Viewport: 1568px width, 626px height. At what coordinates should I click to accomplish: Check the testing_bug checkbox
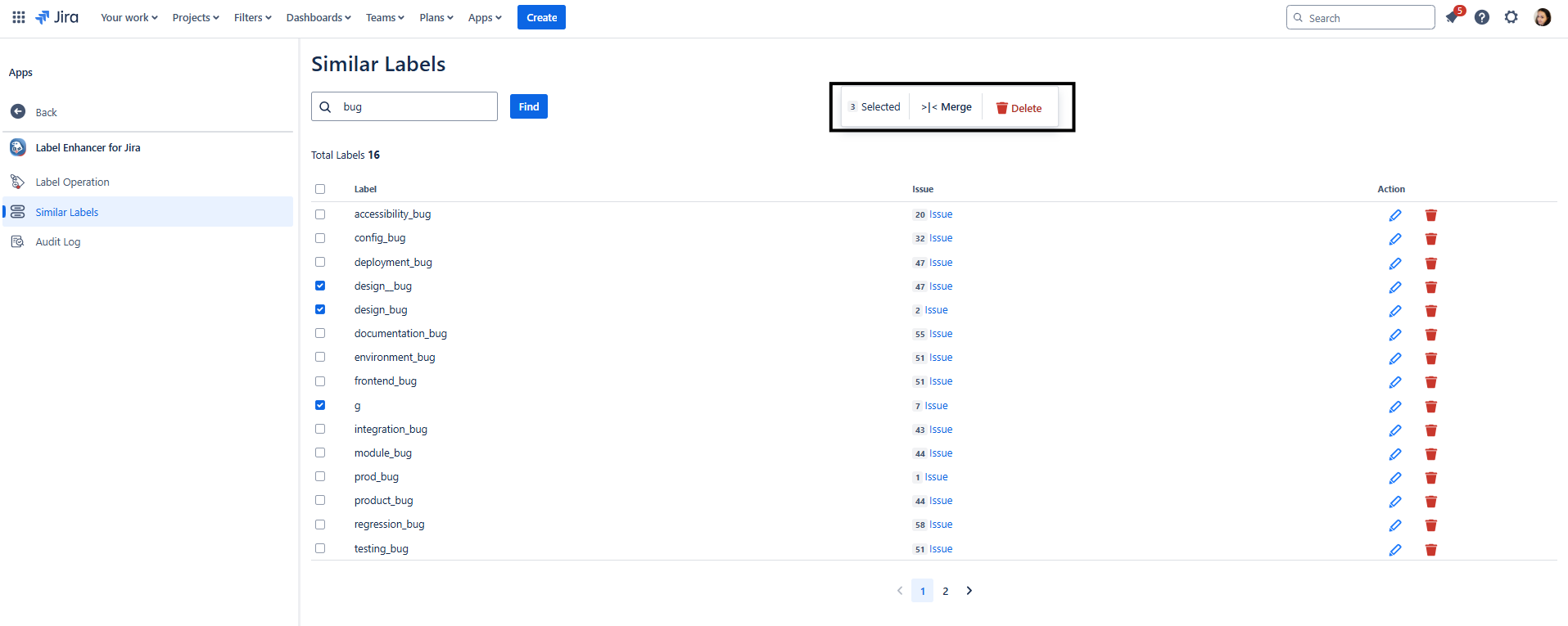click(x=320, y=548)
